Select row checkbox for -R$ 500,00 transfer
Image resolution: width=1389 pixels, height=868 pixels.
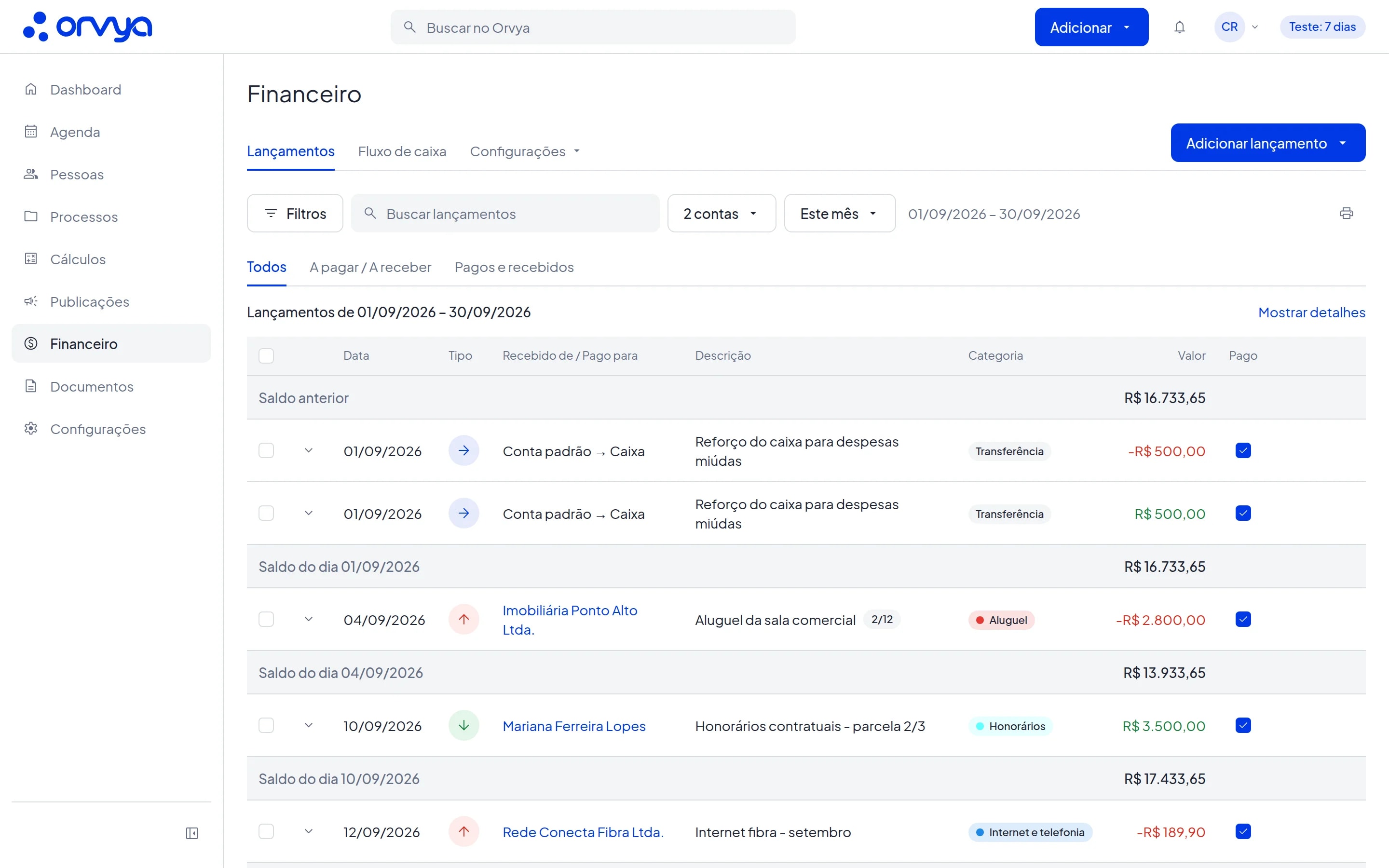[x=266, y=451]
